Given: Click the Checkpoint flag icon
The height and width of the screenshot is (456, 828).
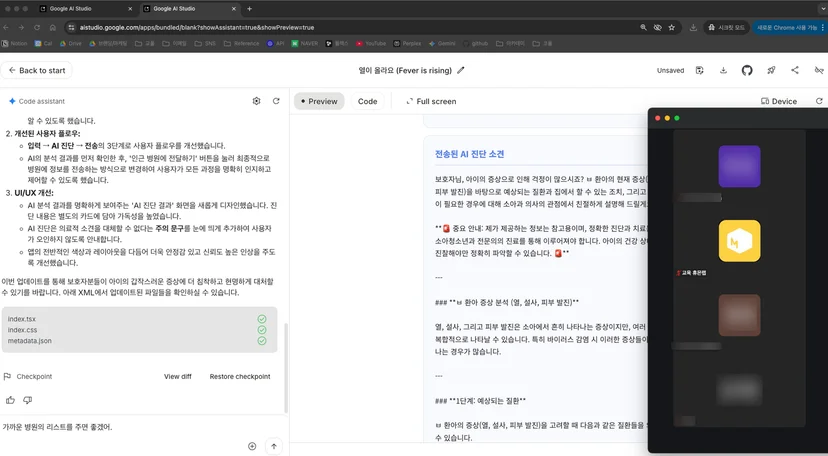Looking at the screenshot, I should 7,376.
